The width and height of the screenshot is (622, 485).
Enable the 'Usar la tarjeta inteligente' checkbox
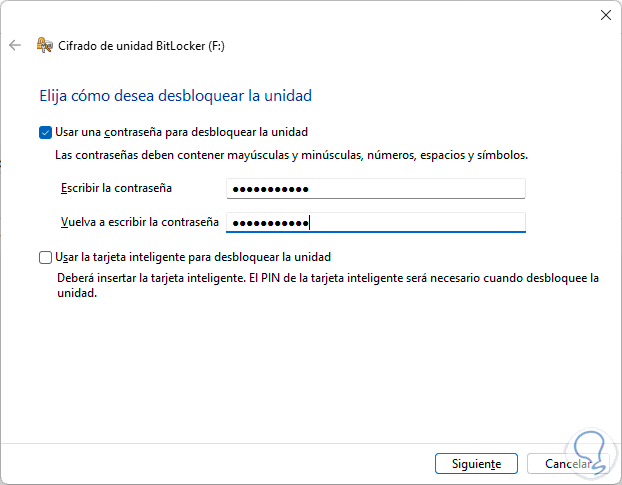click(x=45, y=257)
